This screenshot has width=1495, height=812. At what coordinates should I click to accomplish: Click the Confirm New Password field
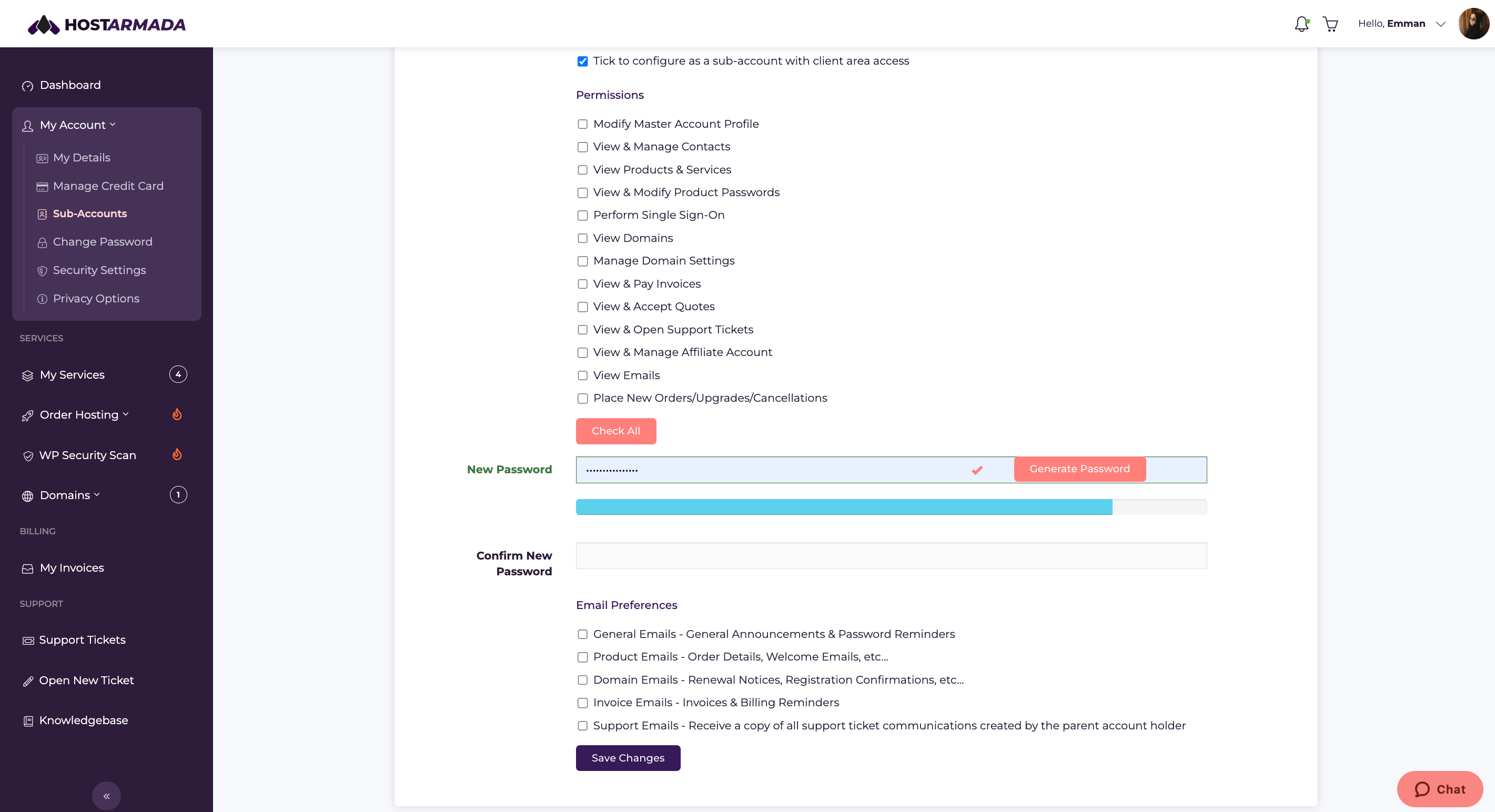tap(891, 555)
